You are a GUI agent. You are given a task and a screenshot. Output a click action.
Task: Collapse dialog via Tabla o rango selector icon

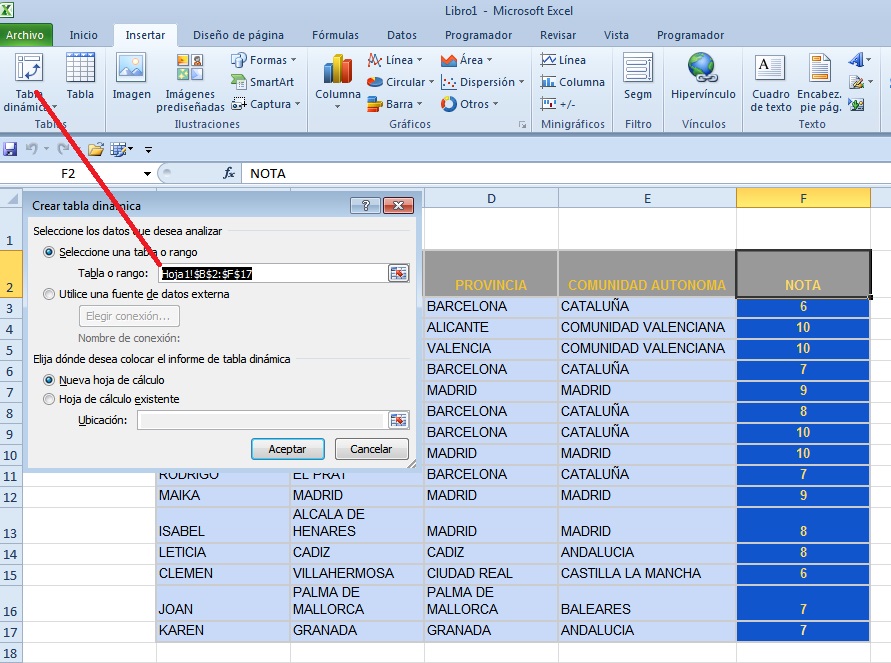pyautogui.click(x=398, y=273)
